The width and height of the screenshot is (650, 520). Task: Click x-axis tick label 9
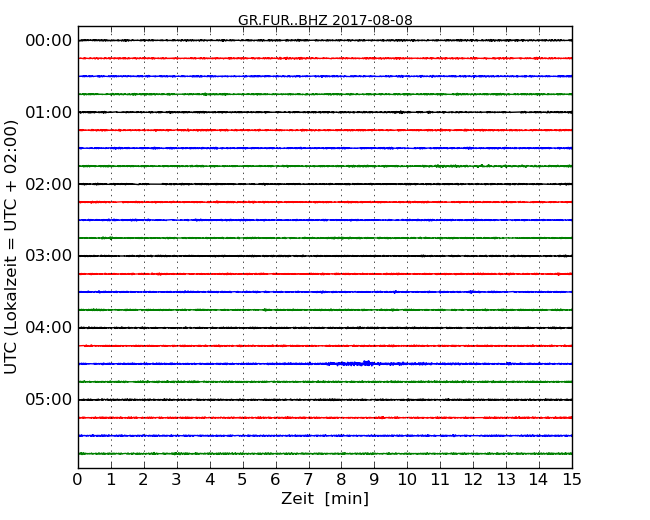[x=374, y=480]
